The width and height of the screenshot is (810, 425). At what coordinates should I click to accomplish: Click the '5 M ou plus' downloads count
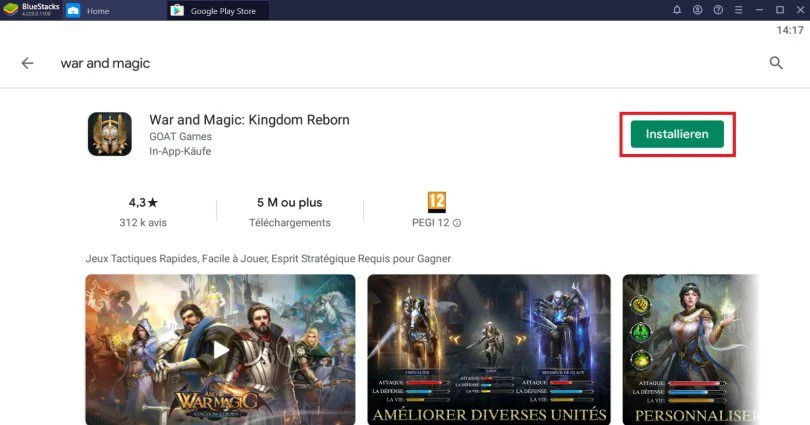290,202
